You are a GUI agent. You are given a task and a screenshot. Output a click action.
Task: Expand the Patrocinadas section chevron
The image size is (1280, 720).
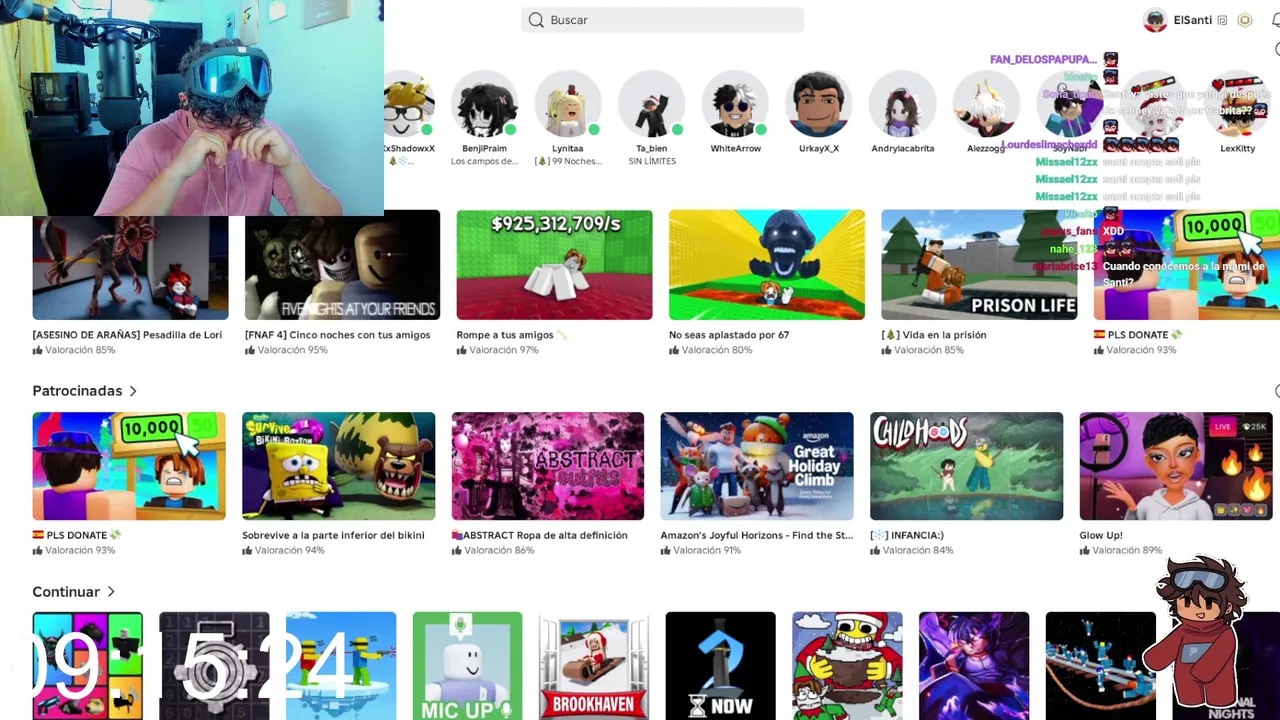(132, 391)
